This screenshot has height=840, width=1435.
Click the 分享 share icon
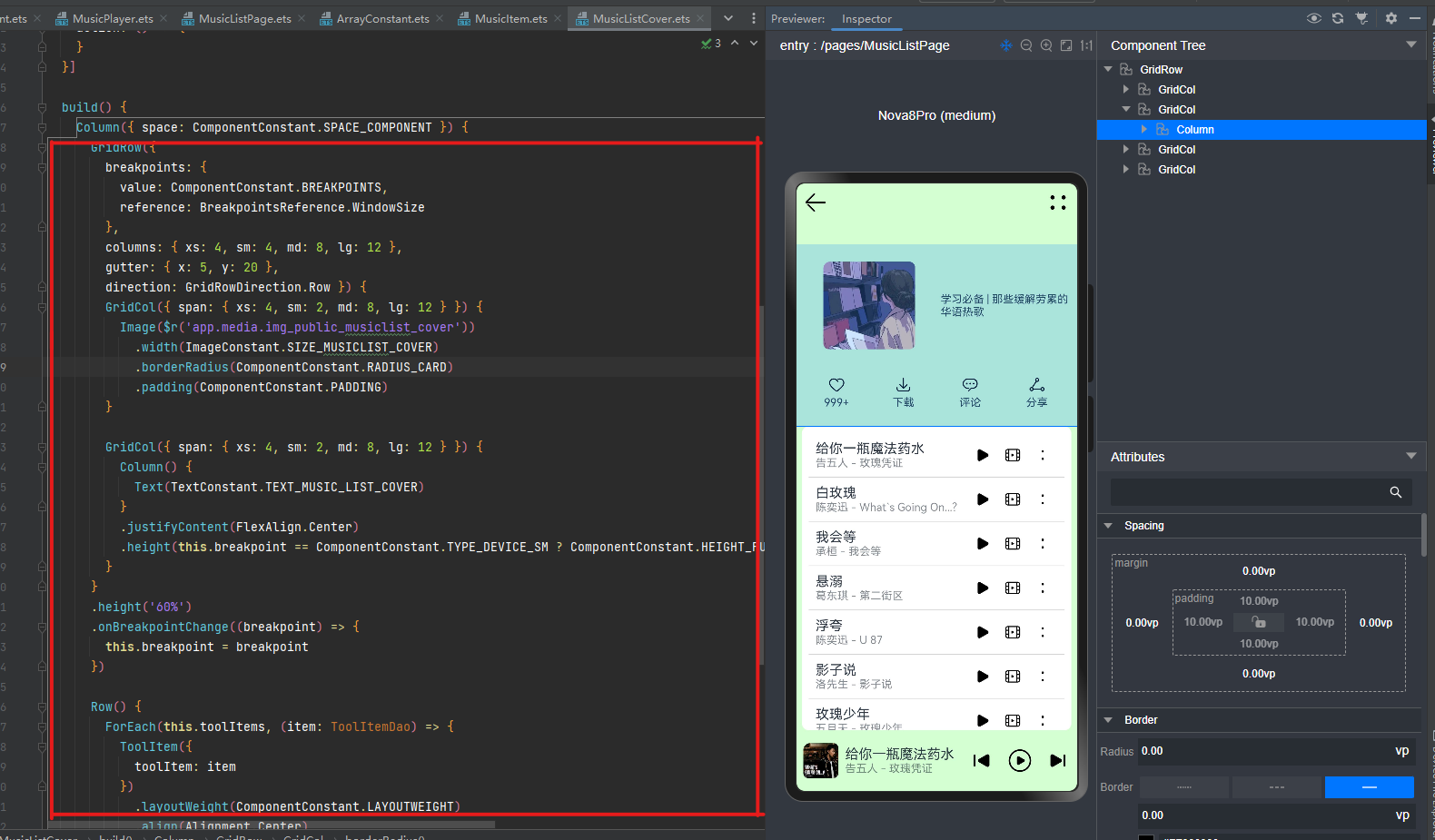[x=1037, y=385]
